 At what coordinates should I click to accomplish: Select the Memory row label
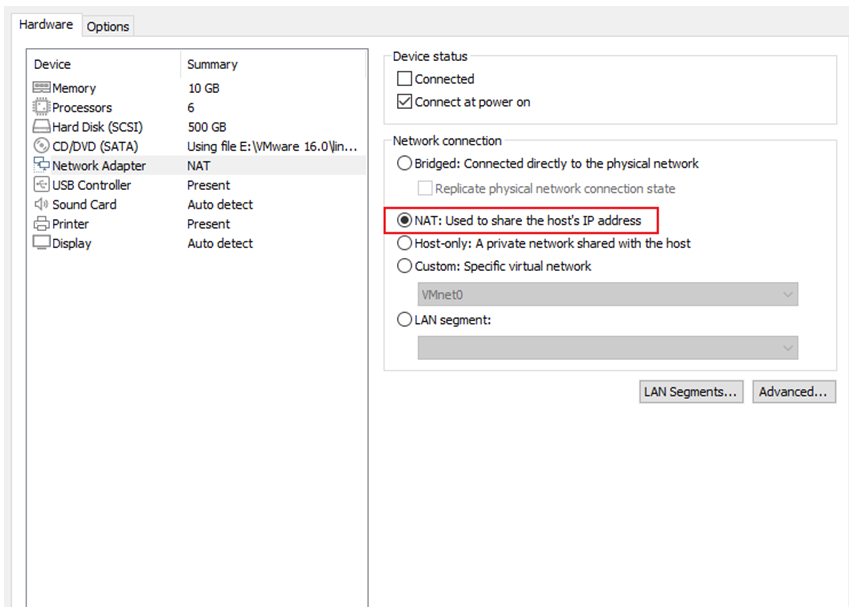point(74,88)
